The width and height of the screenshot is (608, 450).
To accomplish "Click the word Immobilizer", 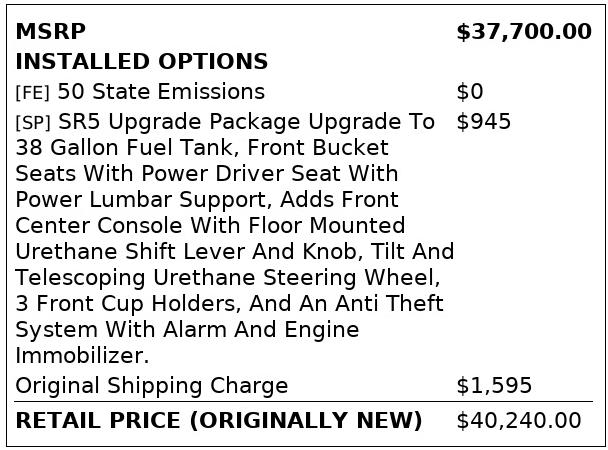I will [82, 356].
